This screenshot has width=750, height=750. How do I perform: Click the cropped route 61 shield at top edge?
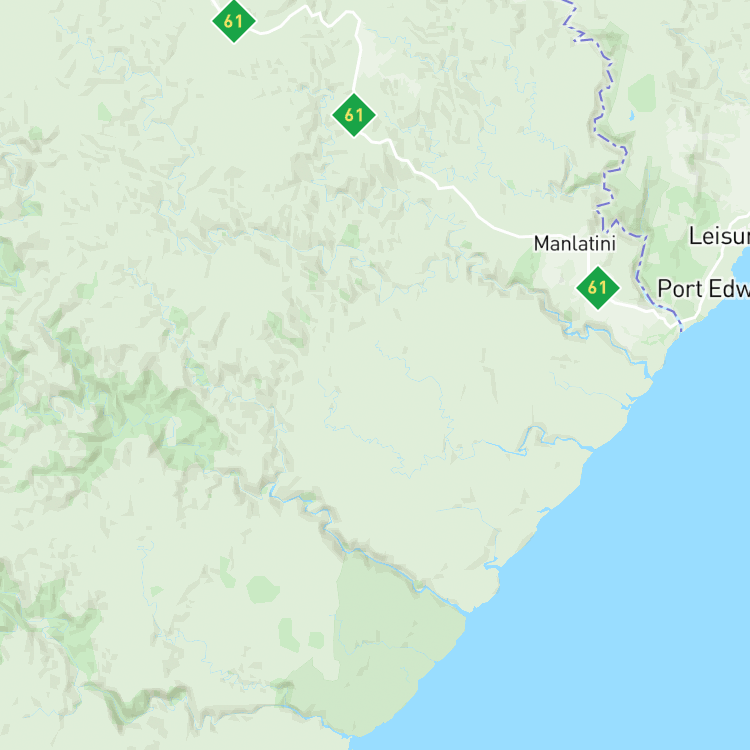233,21
